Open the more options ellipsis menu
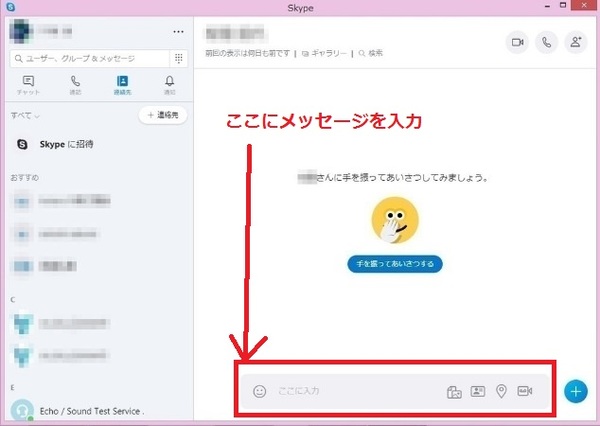This screenshot has height=426, width=600. pos(178,32)
